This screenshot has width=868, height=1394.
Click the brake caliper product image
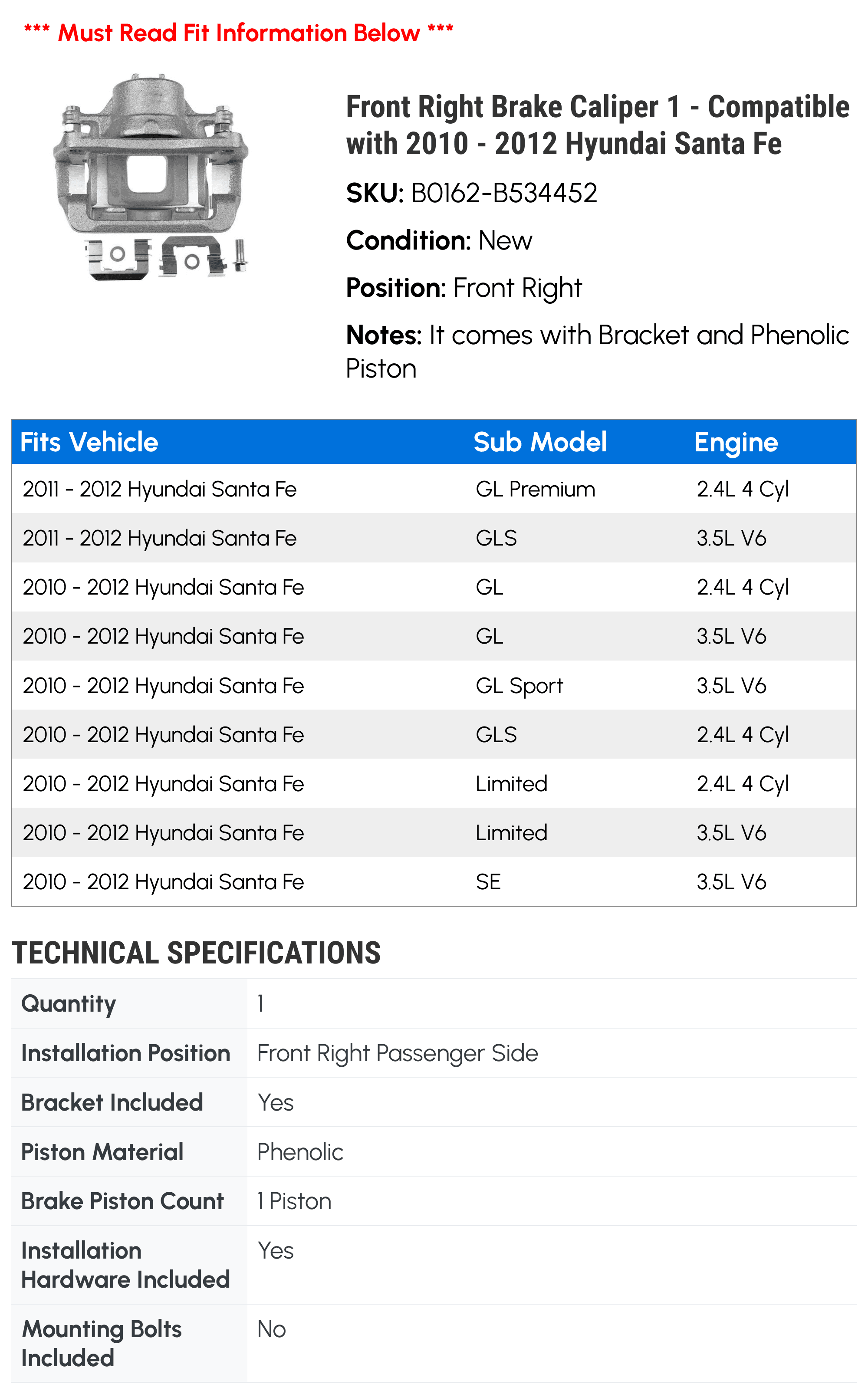click(x=151, y=177)
